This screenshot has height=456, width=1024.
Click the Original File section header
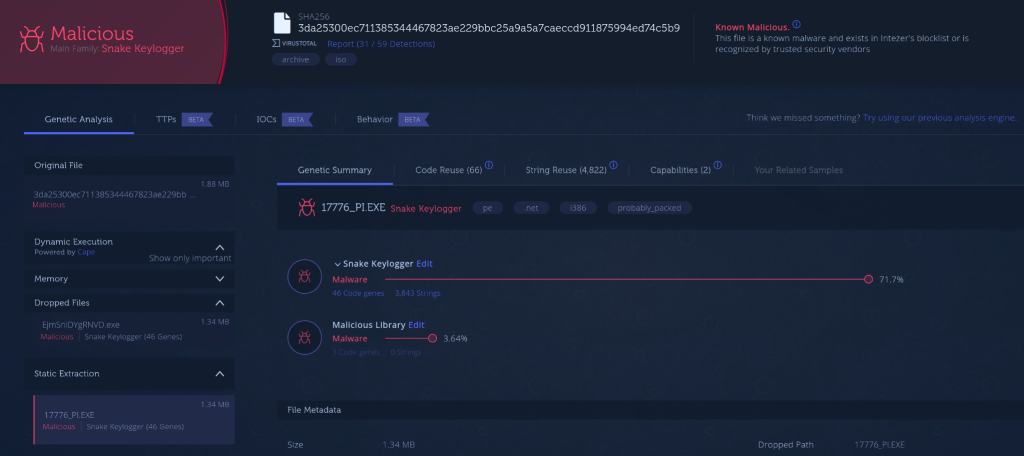(129, 165)
